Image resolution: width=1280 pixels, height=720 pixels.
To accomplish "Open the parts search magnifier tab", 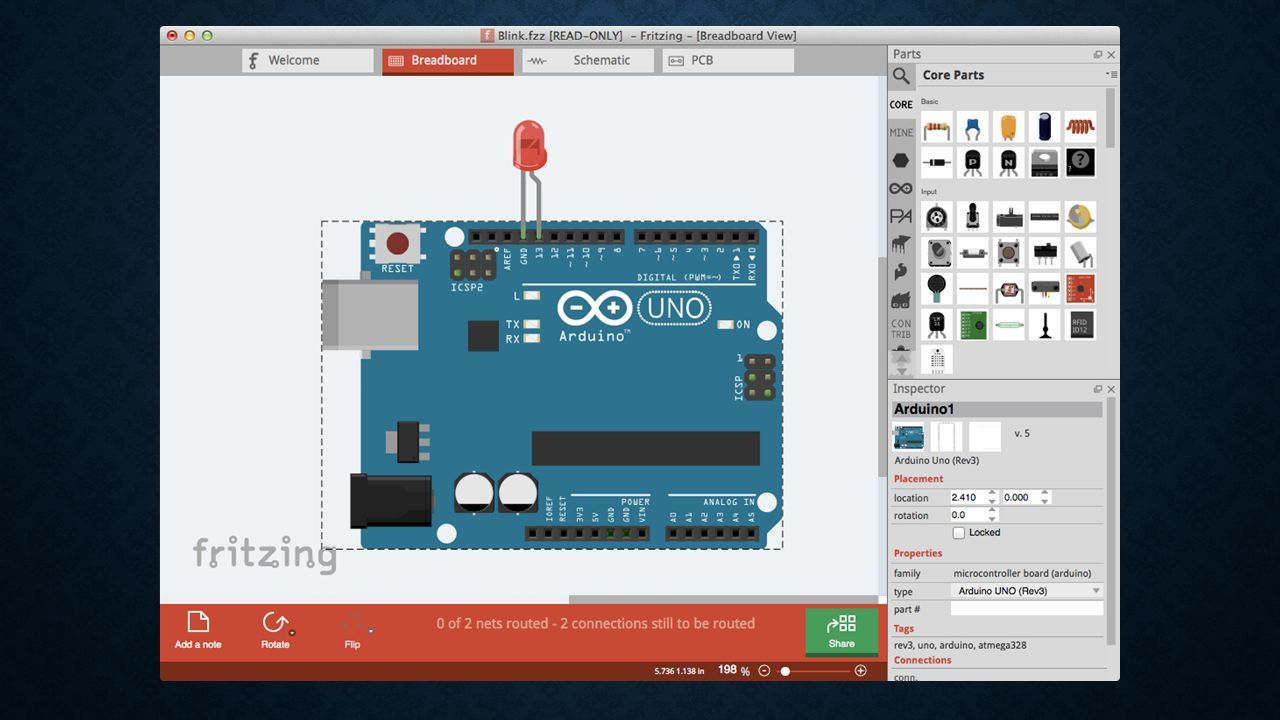I will [x=901, y=76].
